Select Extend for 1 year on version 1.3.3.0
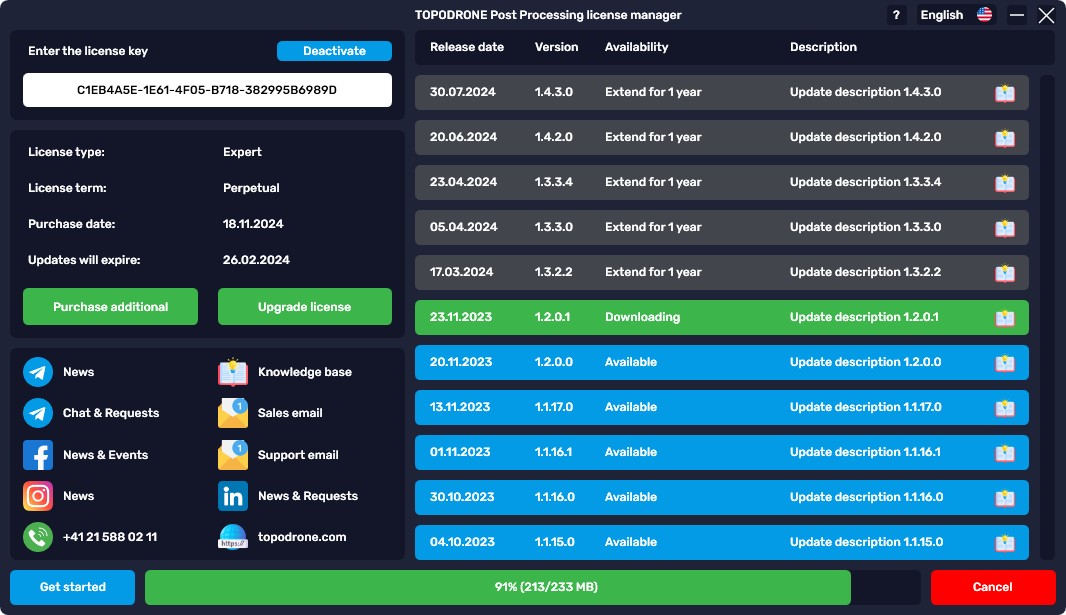 653,227
